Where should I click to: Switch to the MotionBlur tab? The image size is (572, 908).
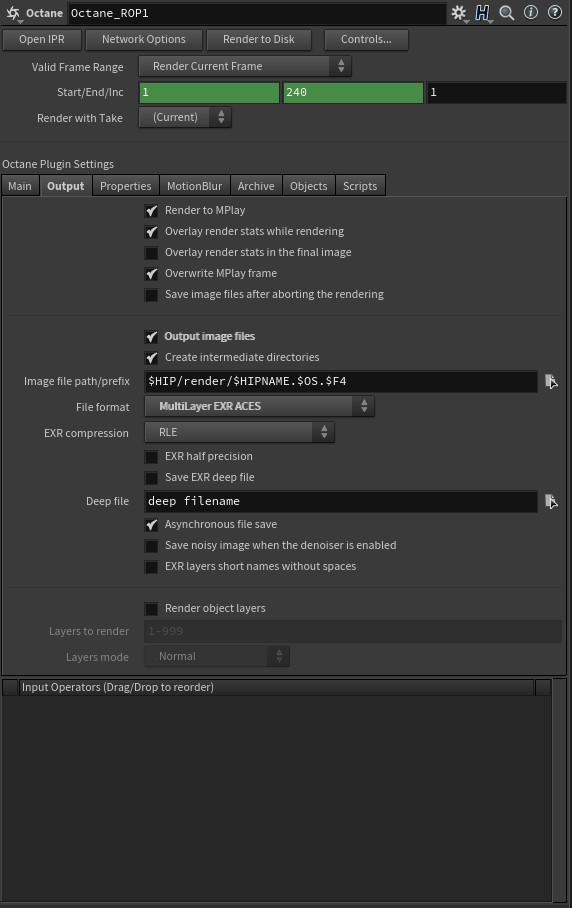195,186
